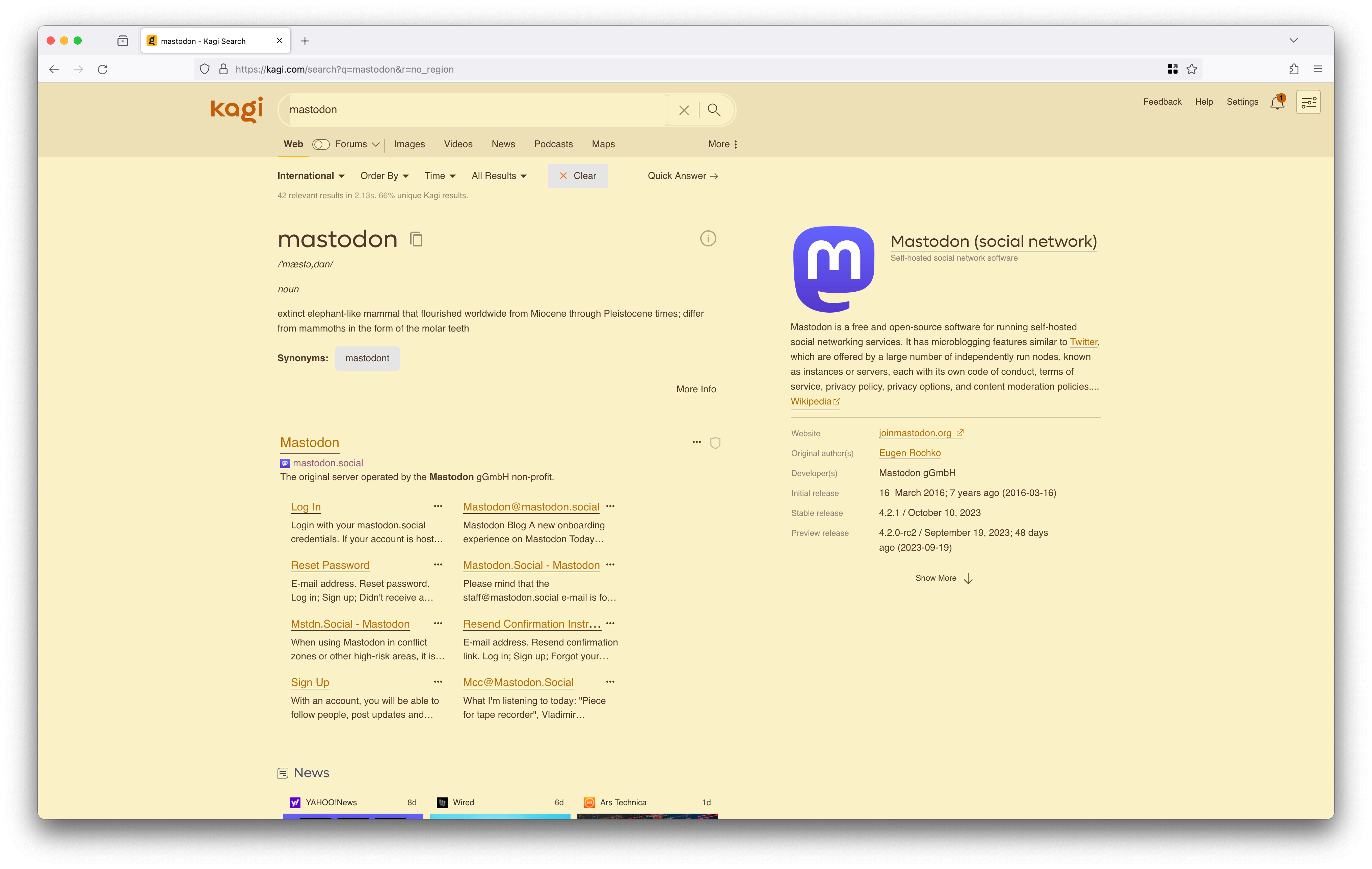This screenshot has height=869, width=1372.
Task: Click the Twitter link in description
Action: point(1083,342)
